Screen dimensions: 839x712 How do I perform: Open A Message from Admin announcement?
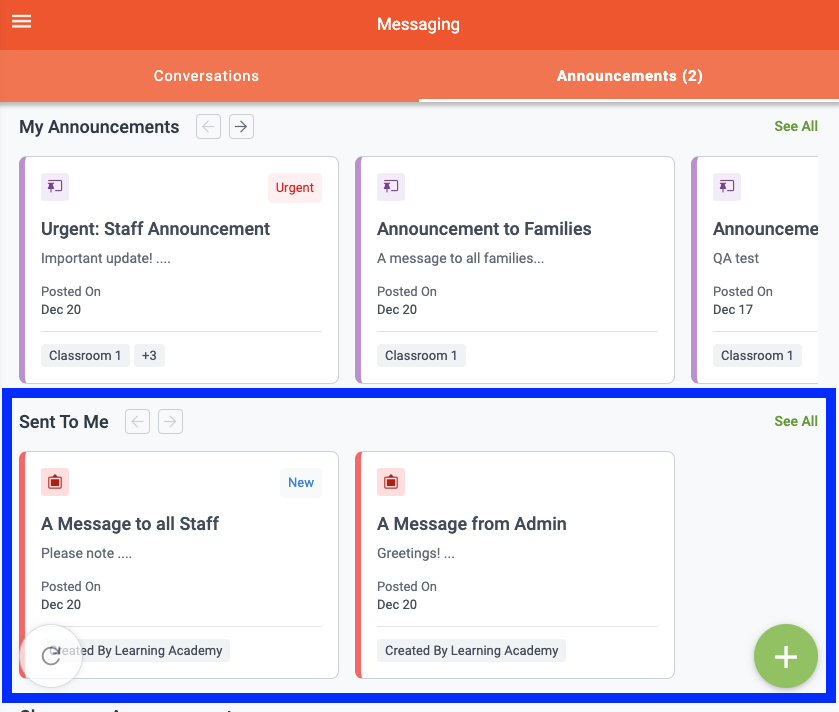point(471,524)
